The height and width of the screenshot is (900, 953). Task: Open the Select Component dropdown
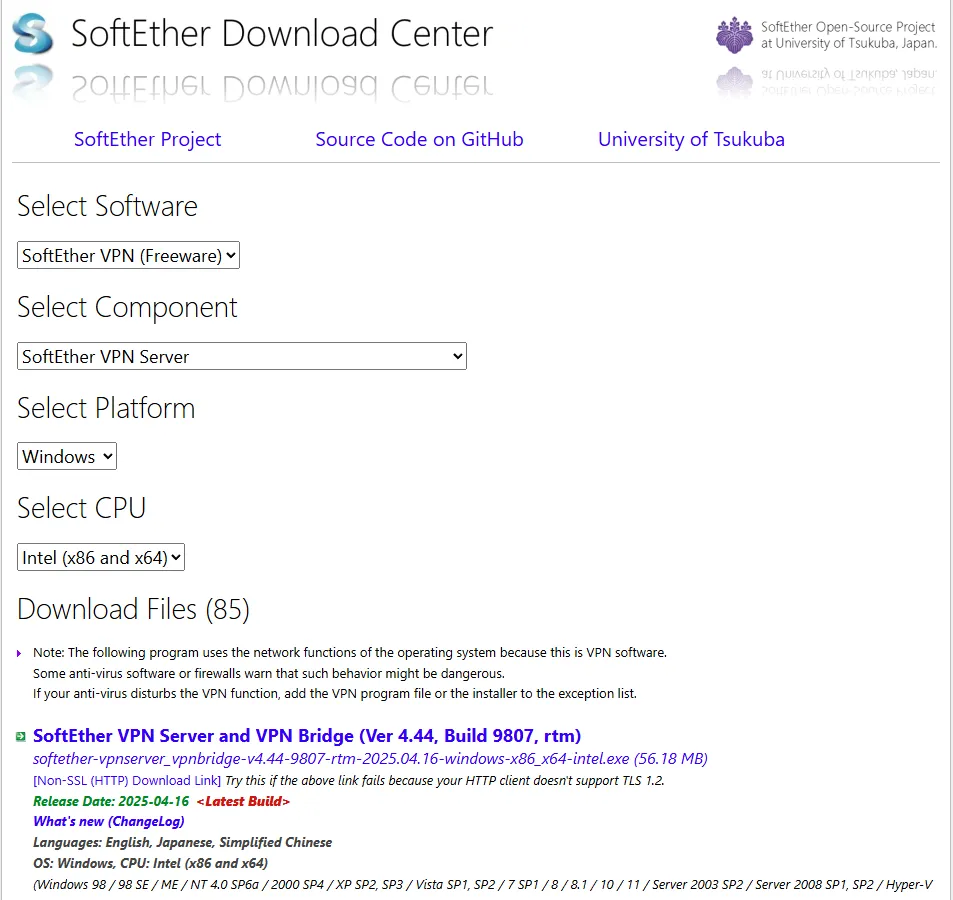(242, 356)
